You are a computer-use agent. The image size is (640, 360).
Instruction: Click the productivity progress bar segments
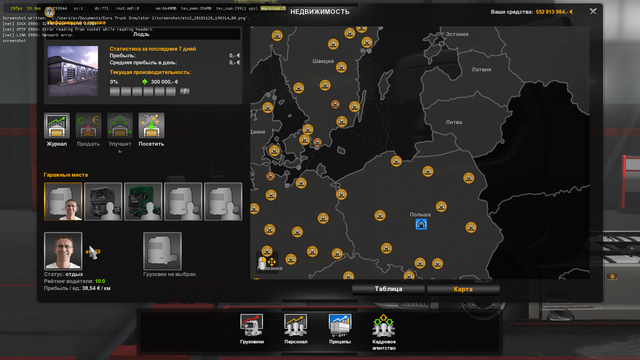pos(143,91)
